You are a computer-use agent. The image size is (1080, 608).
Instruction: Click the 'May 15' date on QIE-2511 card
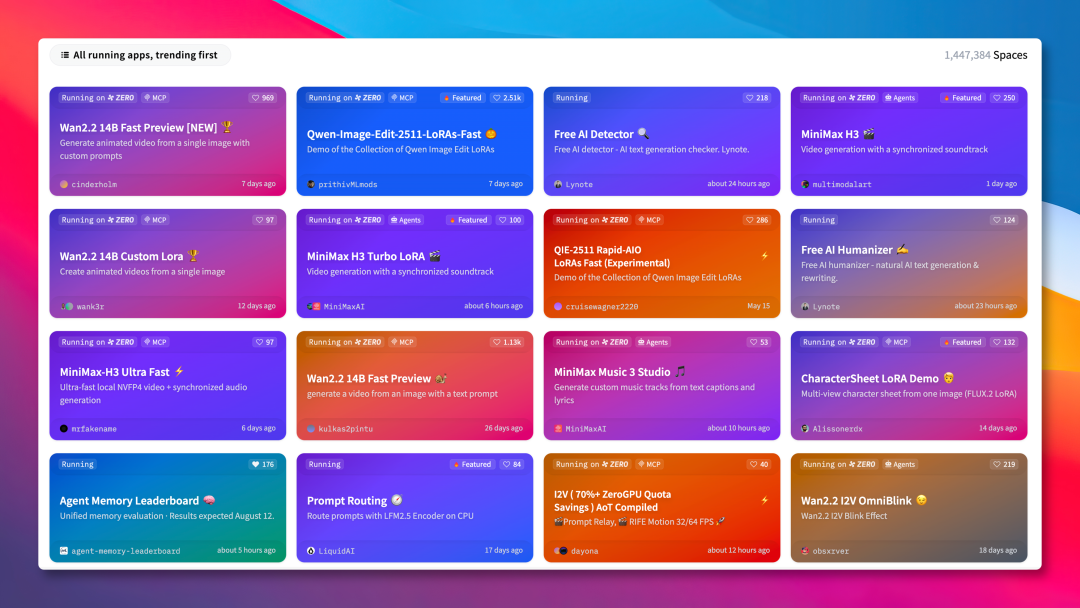[x=758, y=306]
